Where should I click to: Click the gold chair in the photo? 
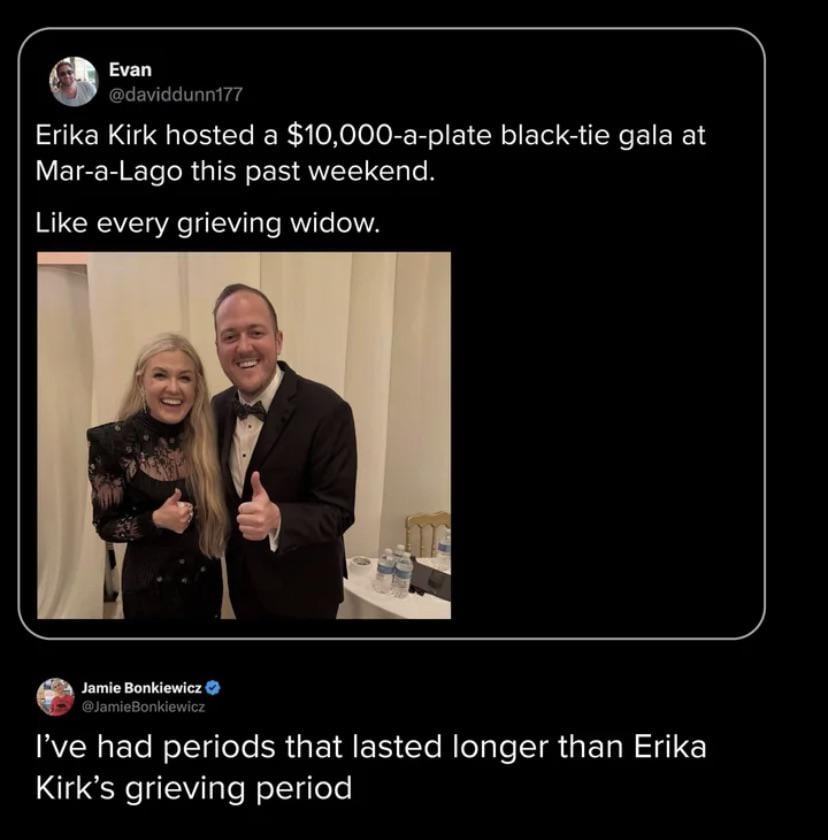427,532
